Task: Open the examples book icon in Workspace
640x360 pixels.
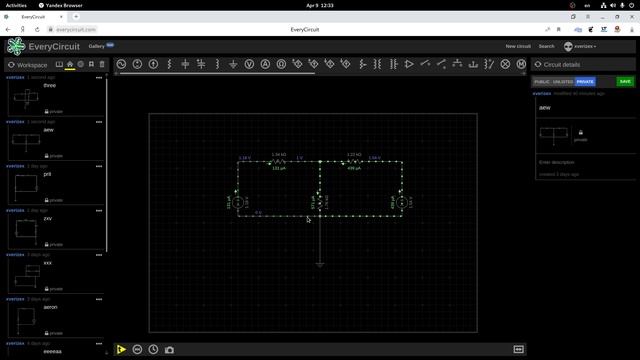Action: [x=59, y=64]
